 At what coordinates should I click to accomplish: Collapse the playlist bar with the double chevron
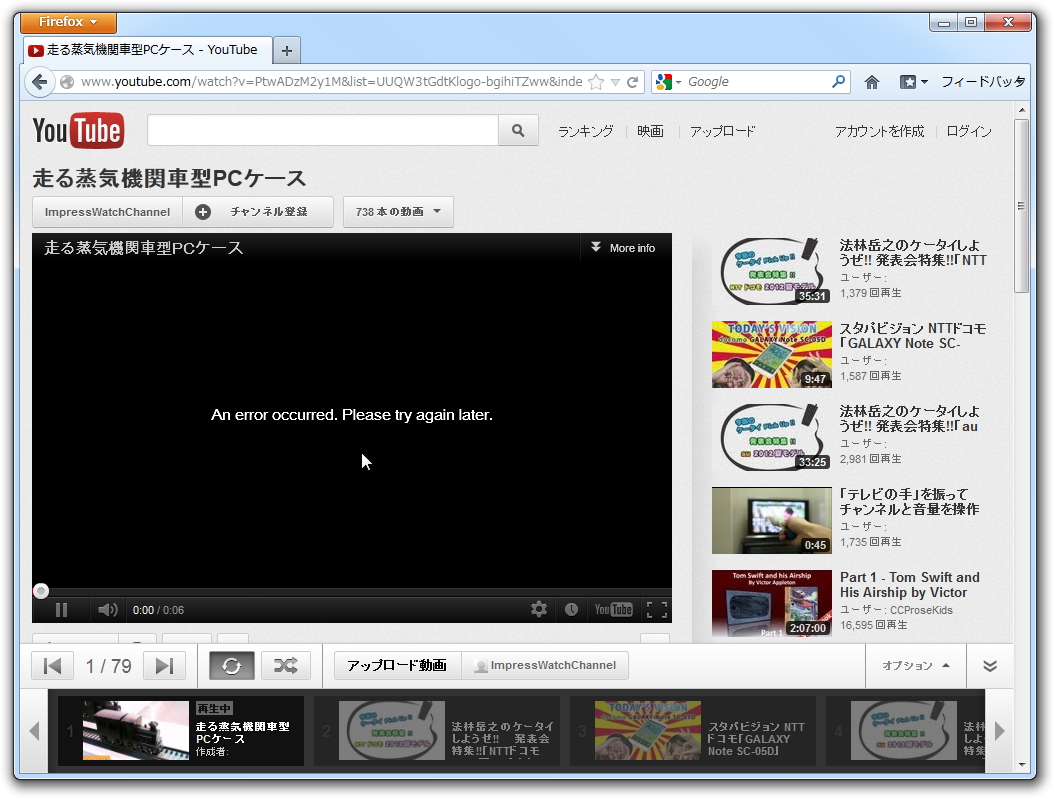coord(989,665)
